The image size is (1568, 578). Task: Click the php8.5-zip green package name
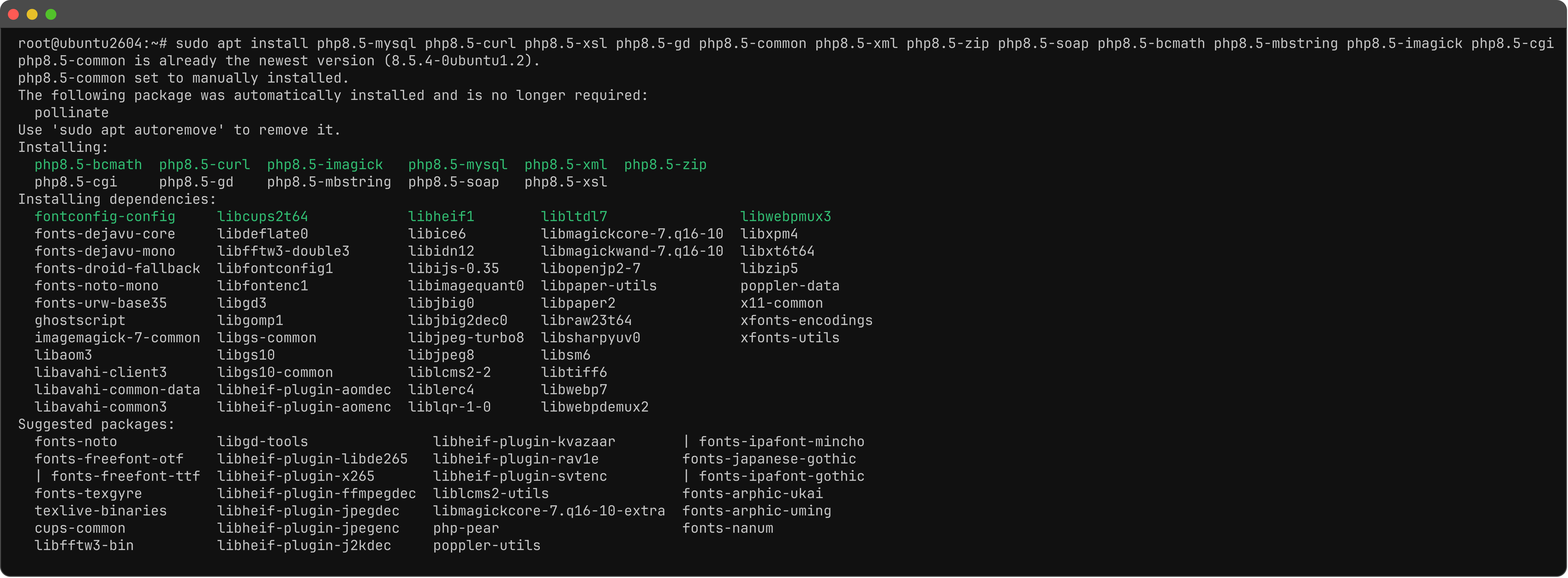coord(665,165)
